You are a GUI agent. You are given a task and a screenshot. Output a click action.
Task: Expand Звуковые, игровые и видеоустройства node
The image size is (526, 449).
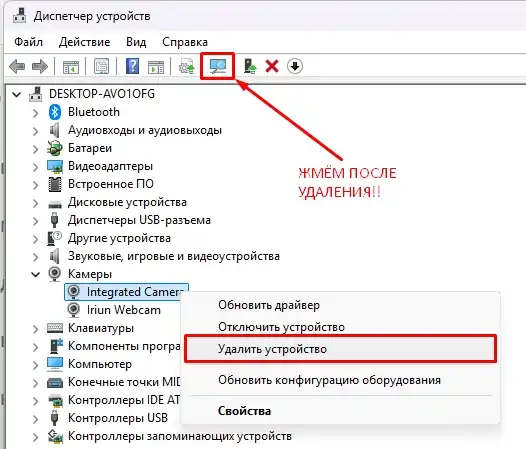coord(35,257)
